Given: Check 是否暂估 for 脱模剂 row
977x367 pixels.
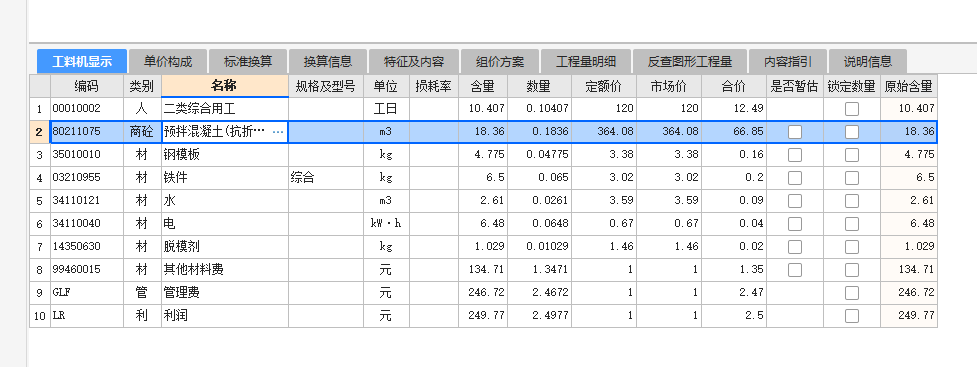Looking at the screenshot, I should (794, 247).
